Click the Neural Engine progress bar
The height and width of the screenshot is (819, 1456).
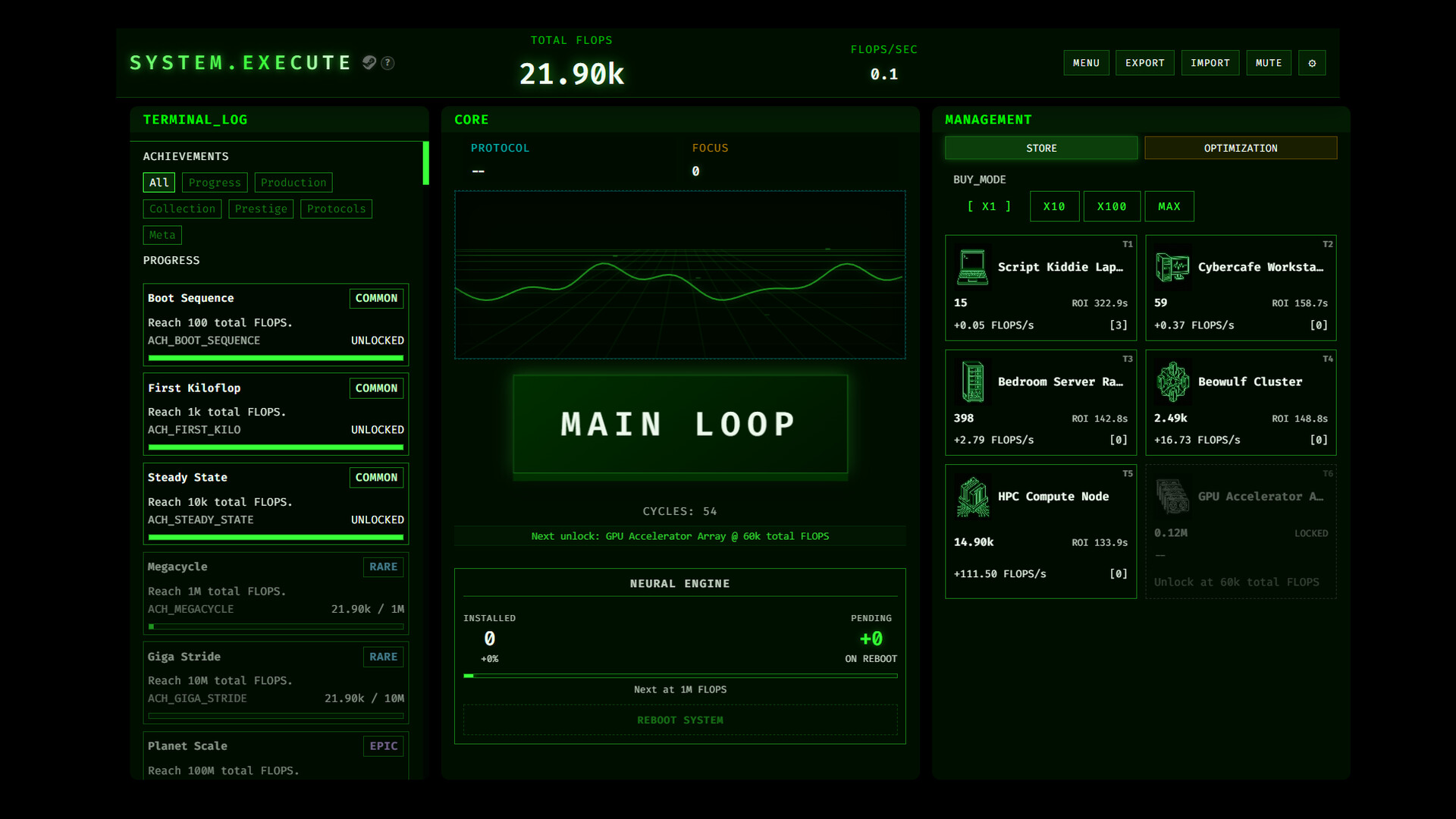[x=679, y=675]
